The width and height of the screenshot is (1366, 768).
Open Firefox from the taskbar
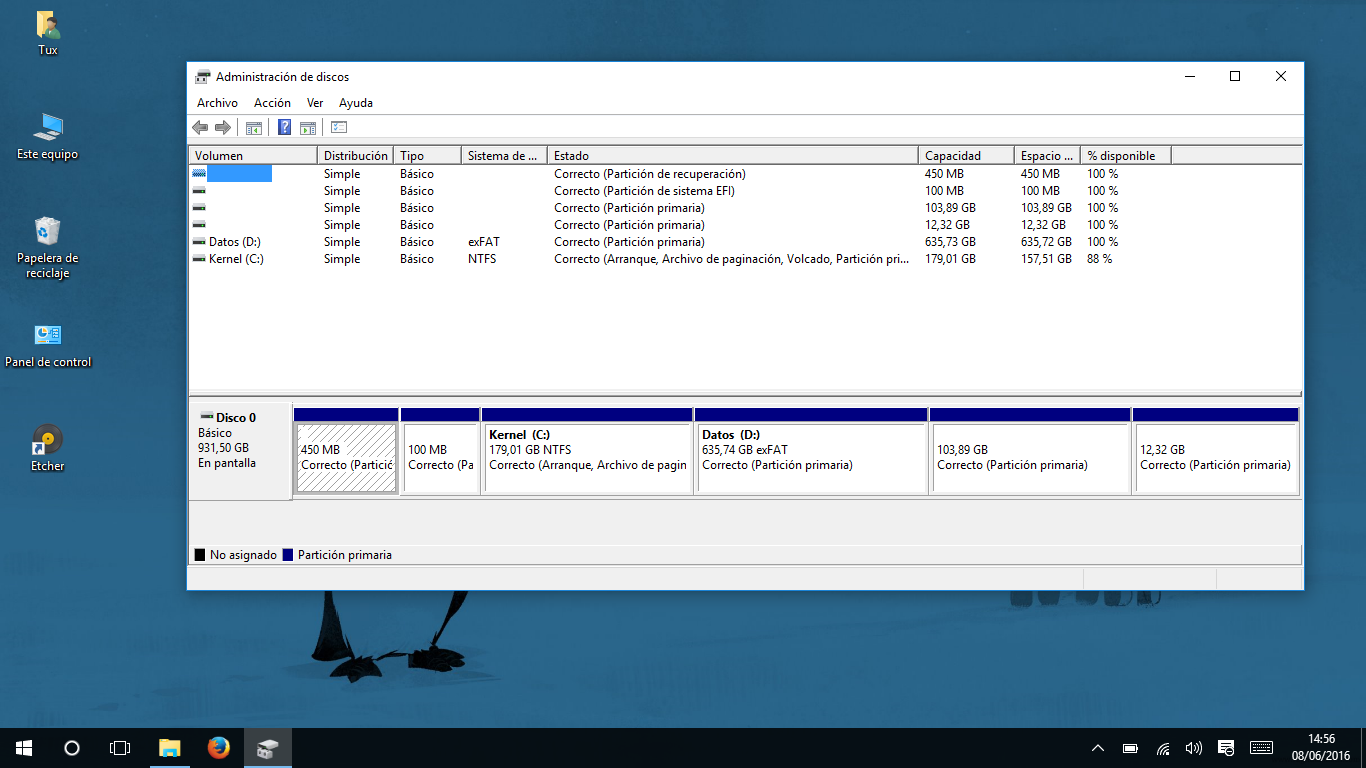(x=218, y=747)
